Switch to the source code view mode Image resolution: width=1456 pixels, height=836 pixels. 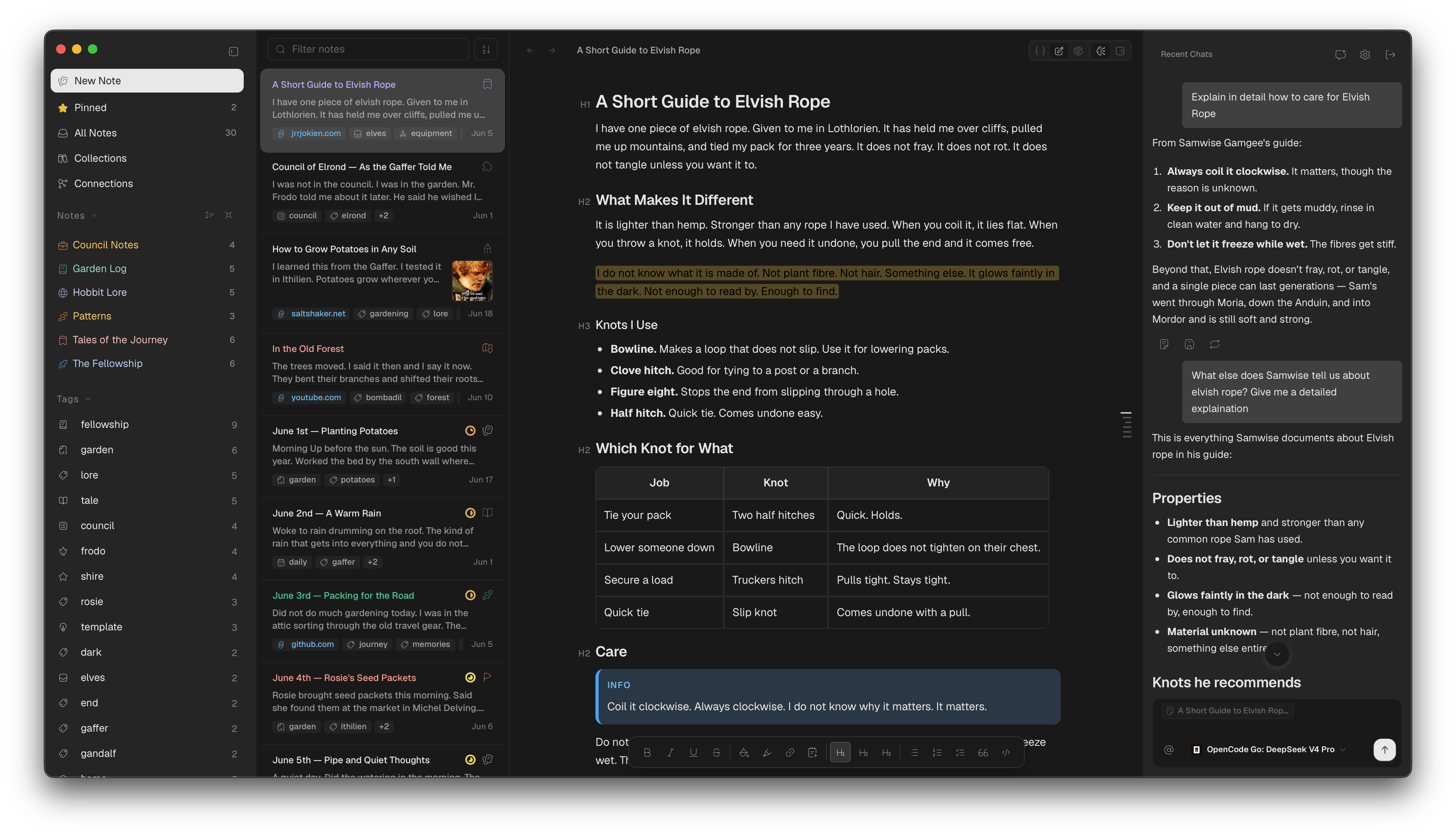tap(1040, 51)
